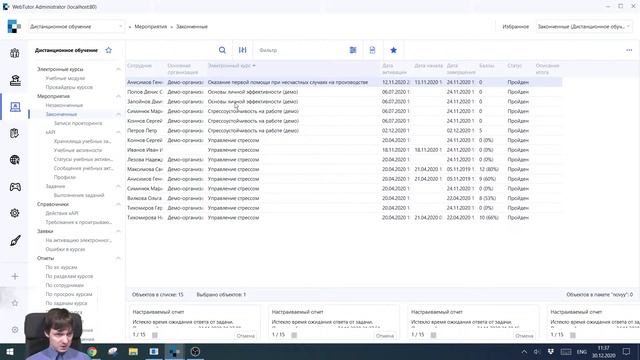Open the column settings sliders icon

tap(242, 50)
